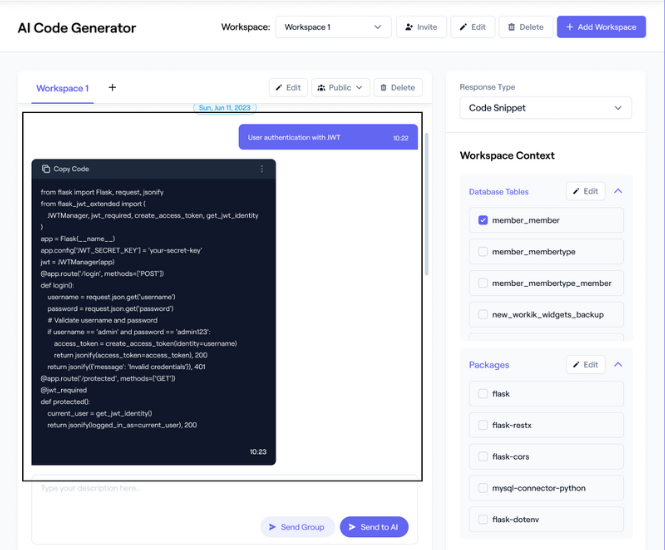Click the top header Edit pencil button

tap(472, 27)
